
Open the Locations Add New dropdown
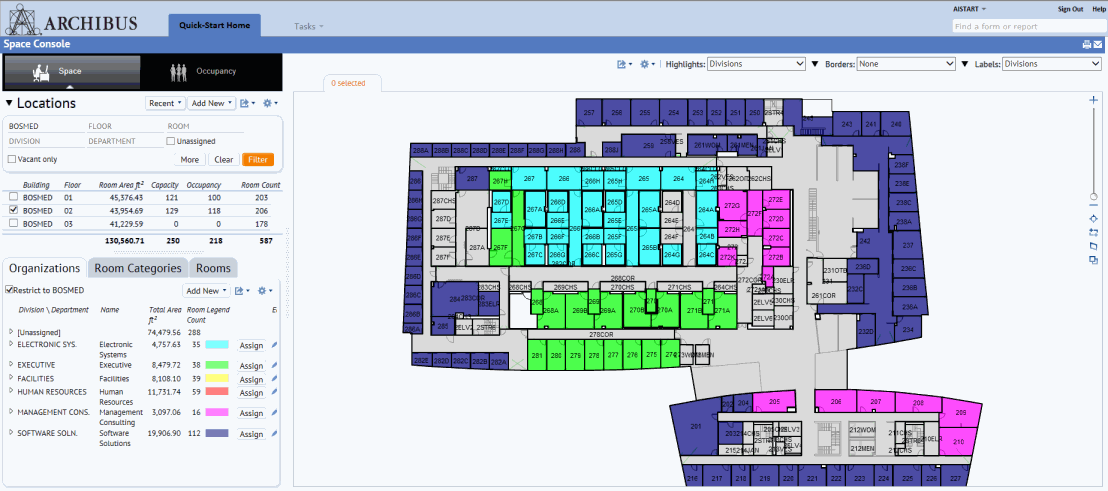(x=211, y=103)
